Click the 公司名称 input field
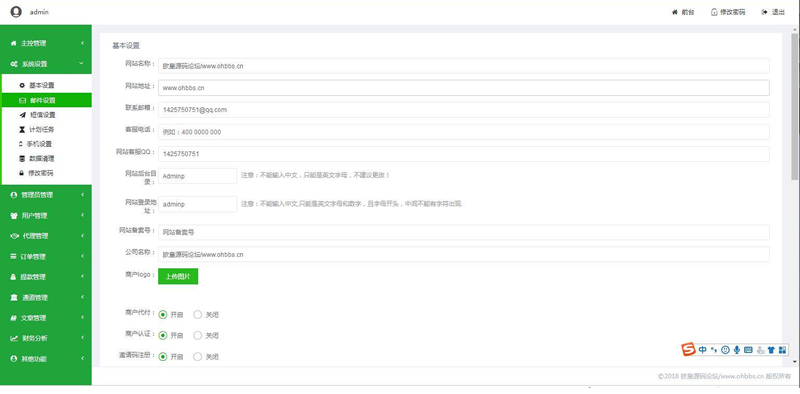The height and width of the screenshot is (394, 800). [x=464, y=254]
